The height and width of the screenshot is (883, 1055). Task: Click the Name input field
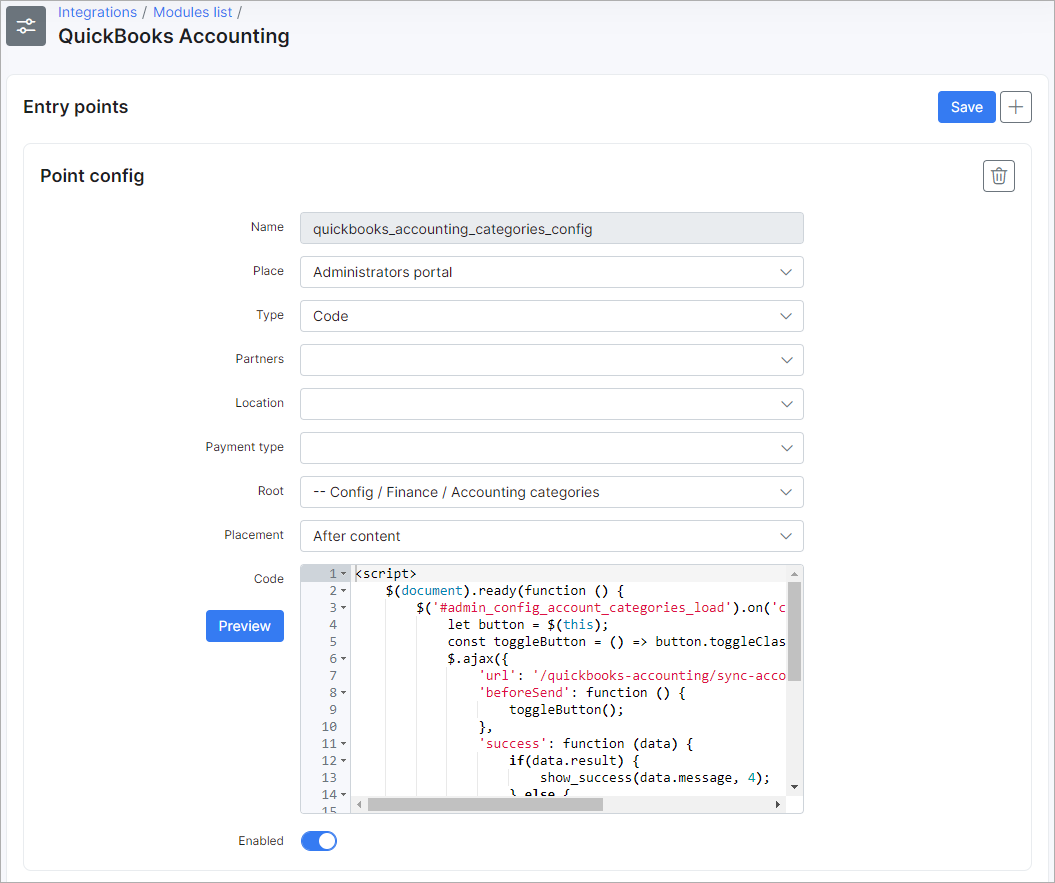coord(552,228)
